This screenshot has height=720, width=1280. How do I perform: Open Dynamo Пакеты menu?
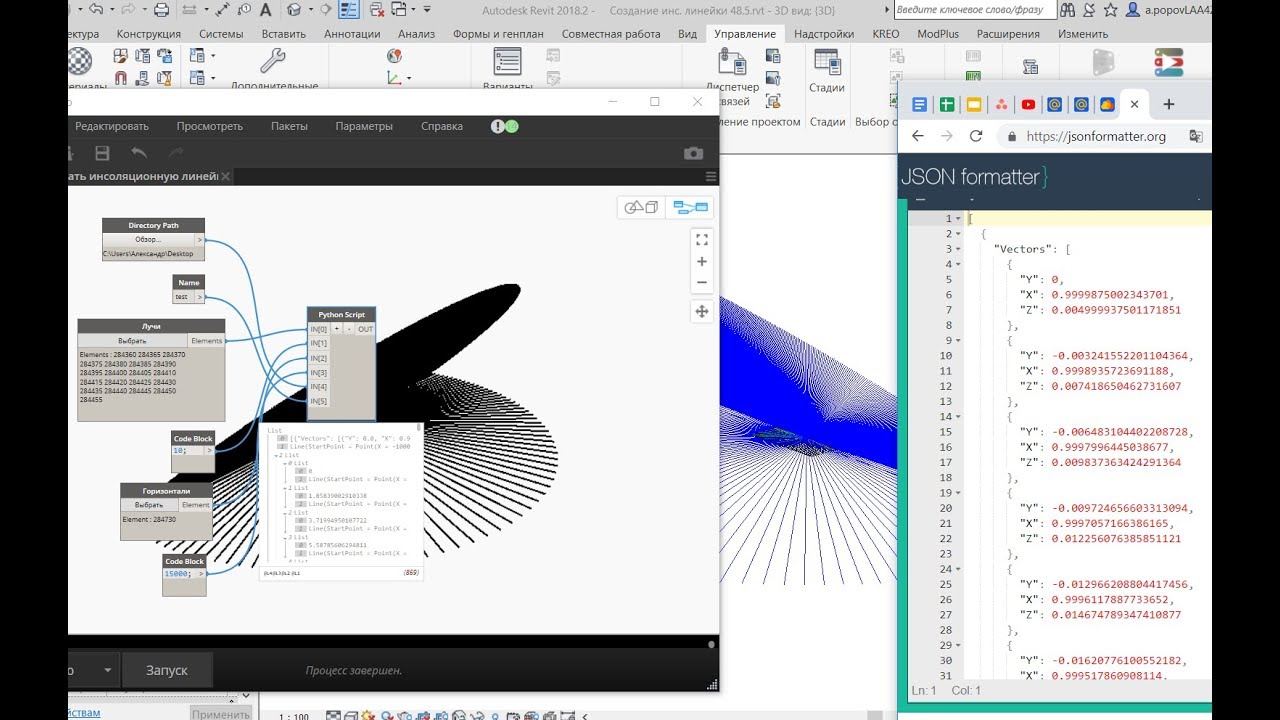click(x=289, y=126)
